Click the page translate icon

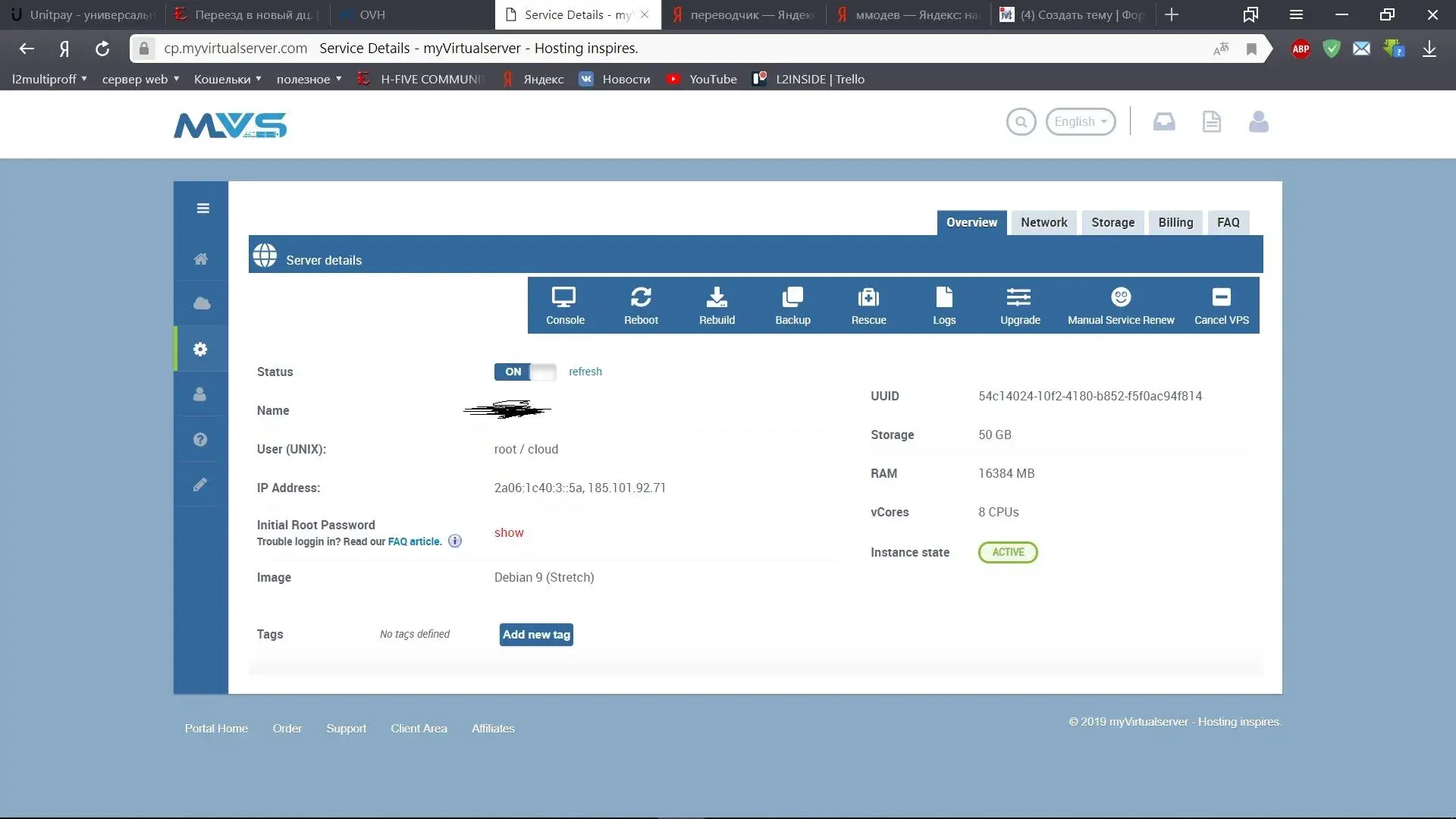point(1220,49)
